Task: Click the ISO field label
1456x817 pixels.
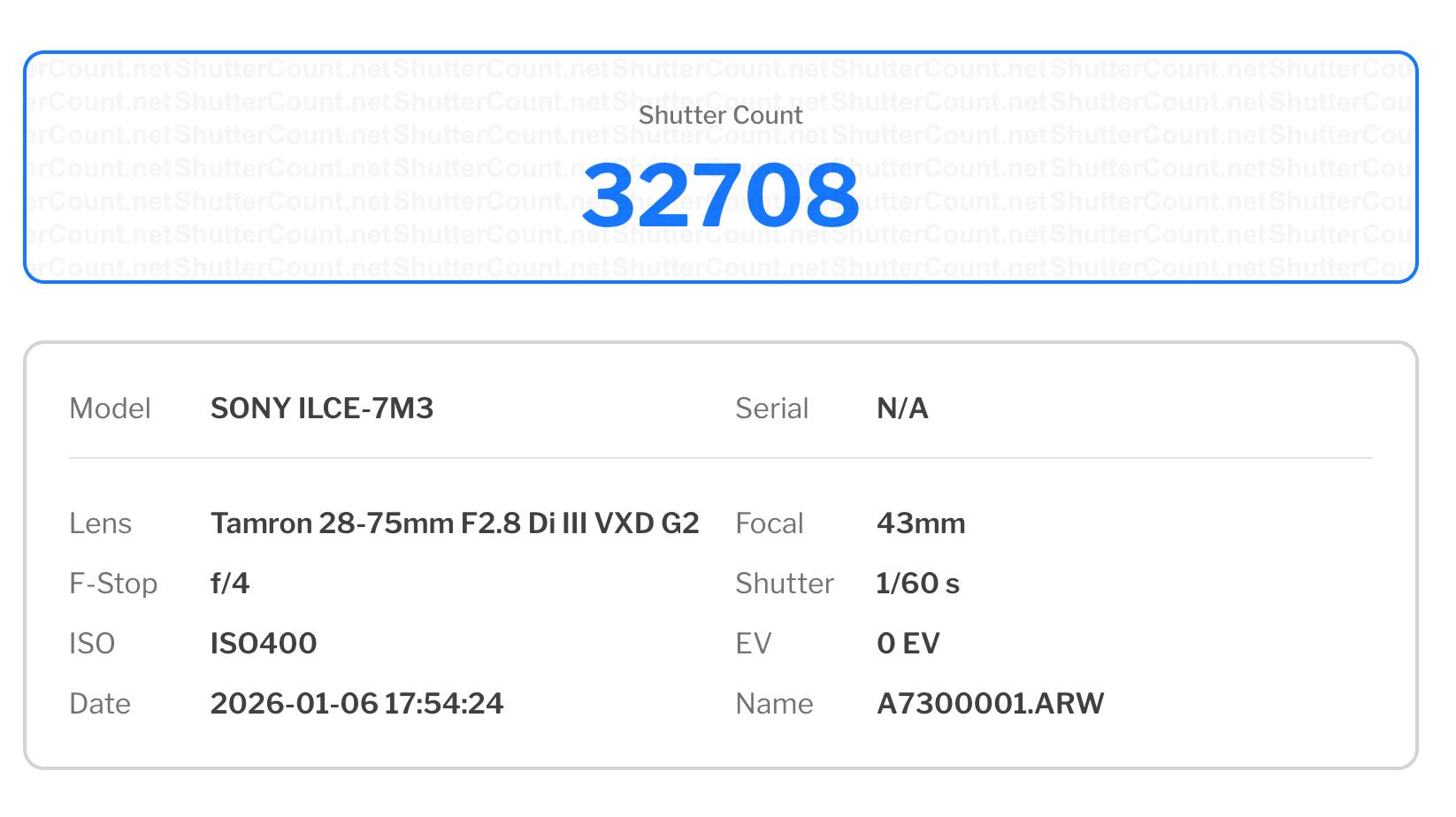Action: (x=92, y=644)
